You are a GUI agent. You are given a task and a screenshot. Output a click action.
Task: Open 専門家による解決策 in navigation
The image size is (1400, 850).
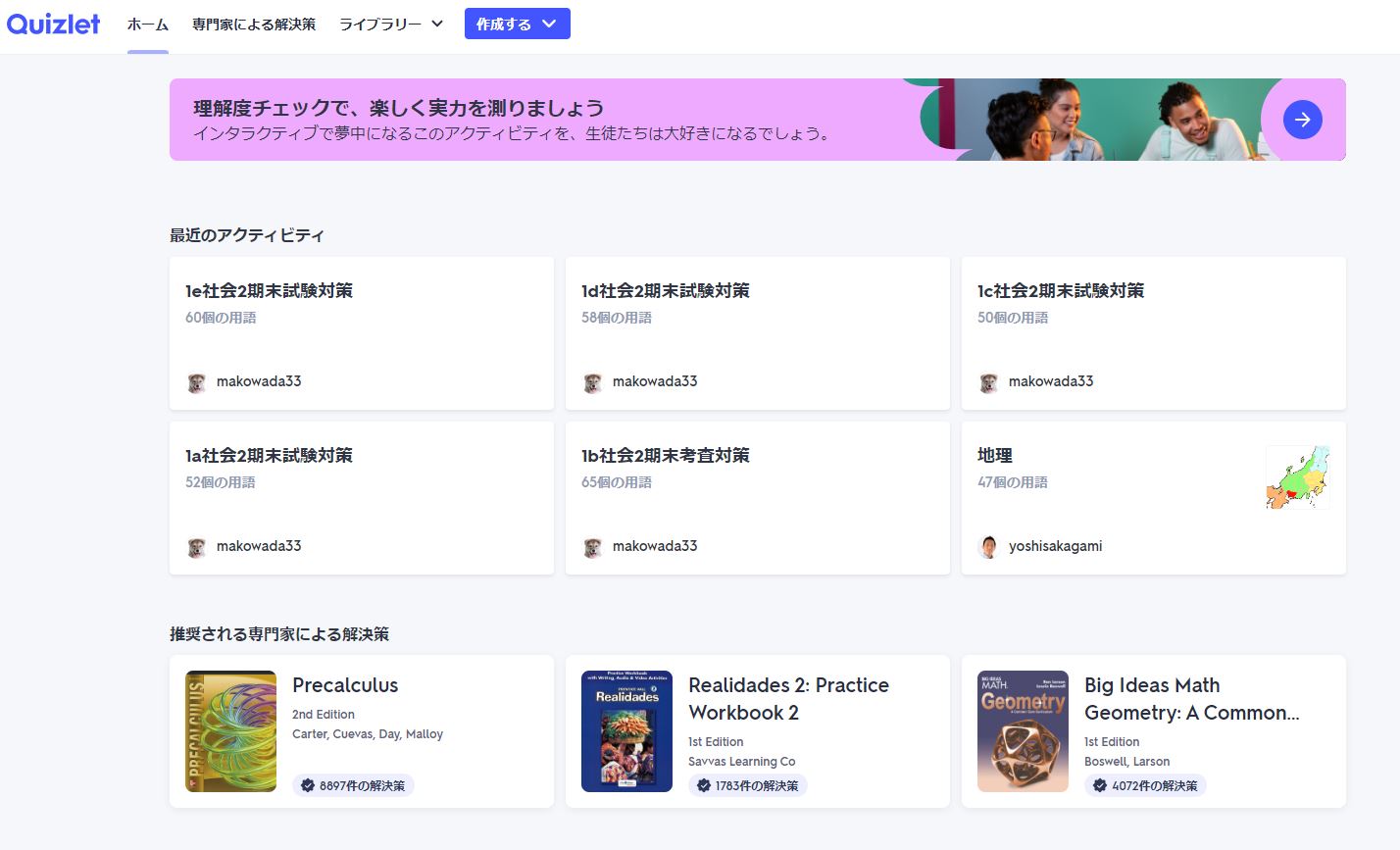pyautogui.click(x=254, y=25)
